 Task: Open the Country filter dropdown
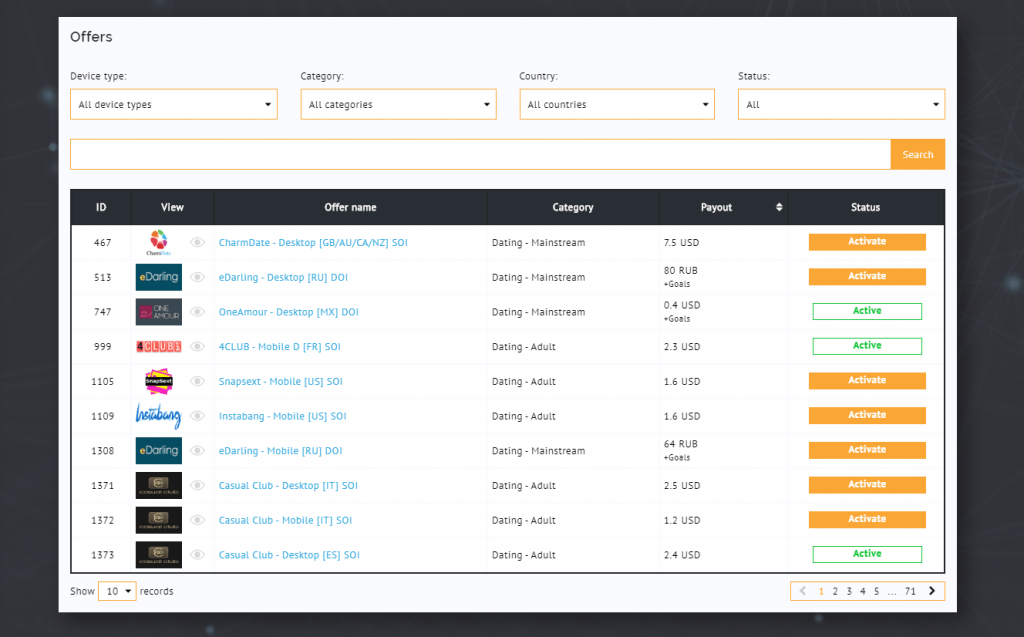617,105
